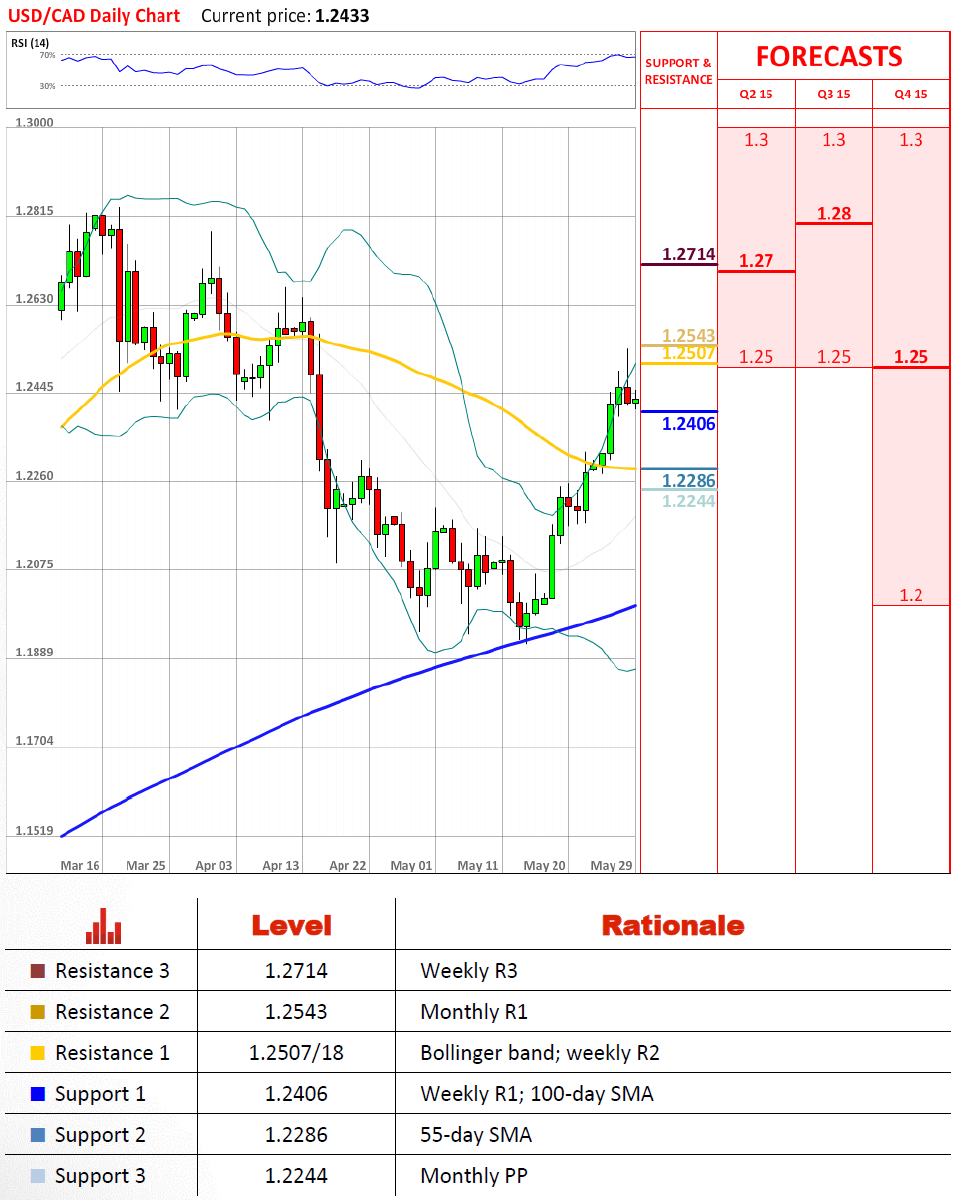The width and height of the screenshot is (968, 1200).
Task: Click the Monthly R1 rationale cell
Action: point(474,1012)
